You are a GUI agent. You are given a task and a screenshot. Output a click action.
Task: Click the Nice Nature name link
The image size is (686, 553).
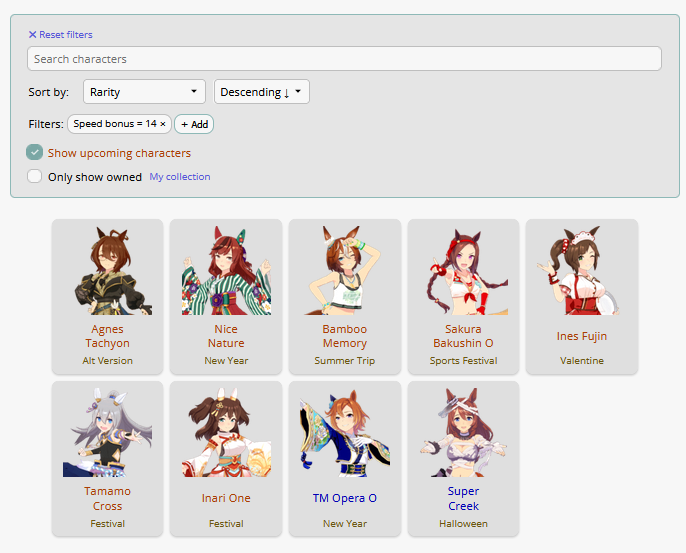226,336
